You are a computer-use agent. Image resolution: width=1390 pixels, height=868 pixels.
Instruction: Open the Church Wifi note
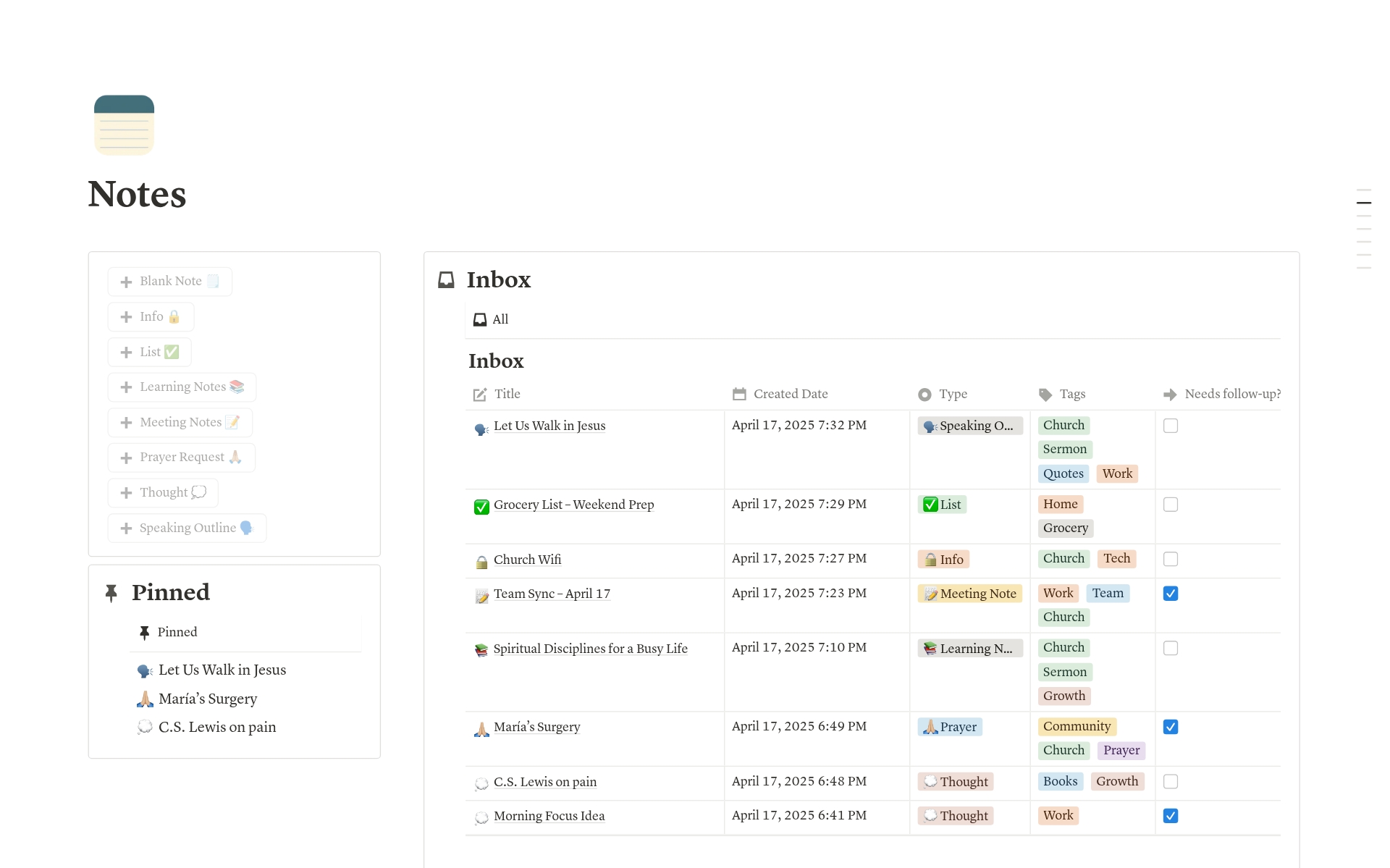(x=527, y=560)
